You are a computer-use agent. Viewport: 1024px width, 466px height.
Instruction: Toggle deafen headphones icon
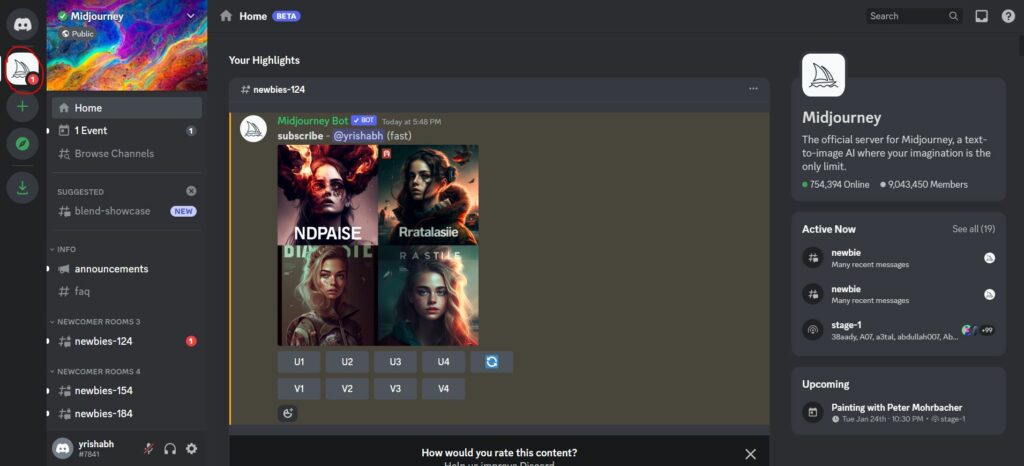[170, 448]
